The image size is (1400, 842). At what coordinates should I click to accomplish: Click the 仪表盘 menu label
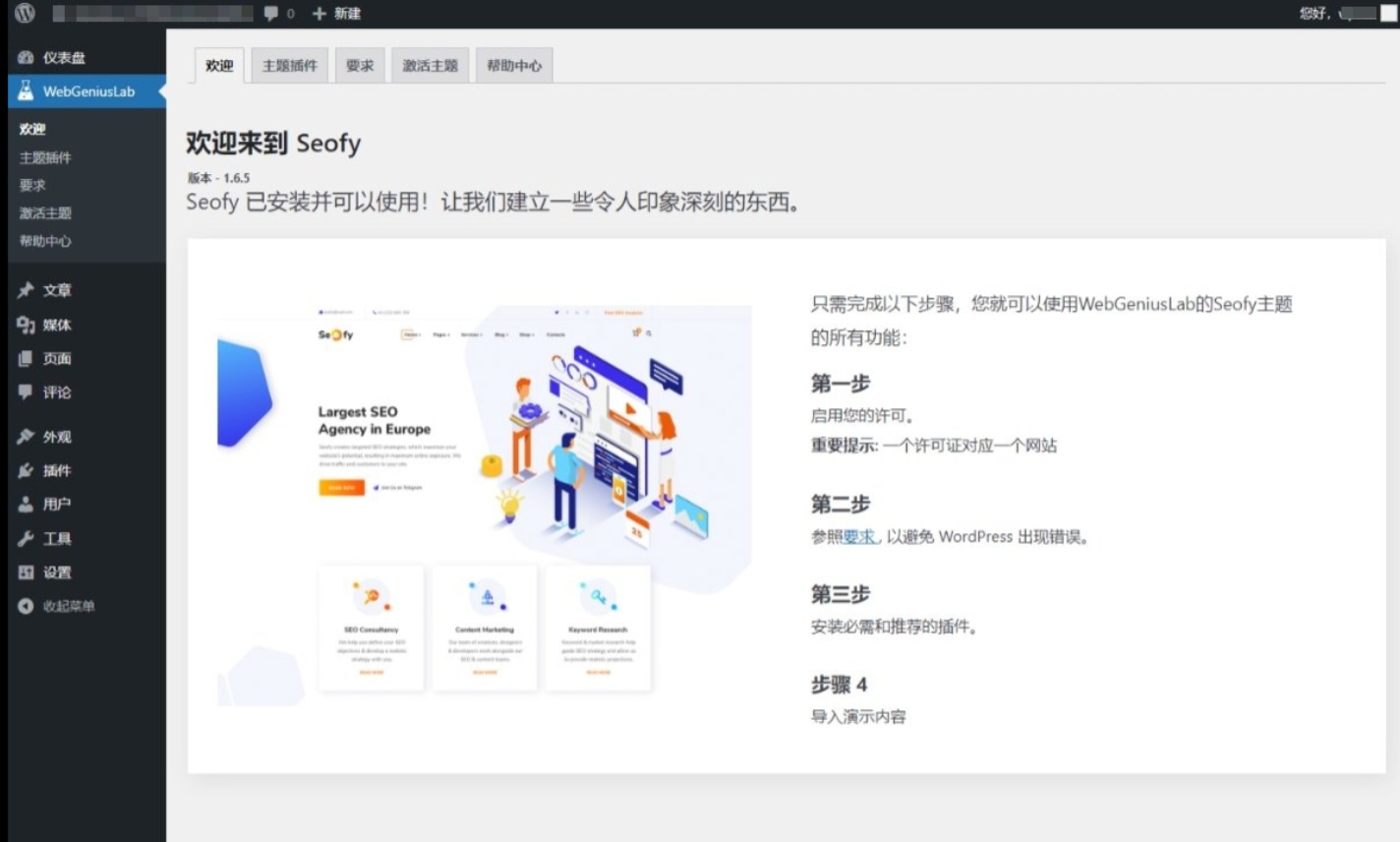[64, 58]
